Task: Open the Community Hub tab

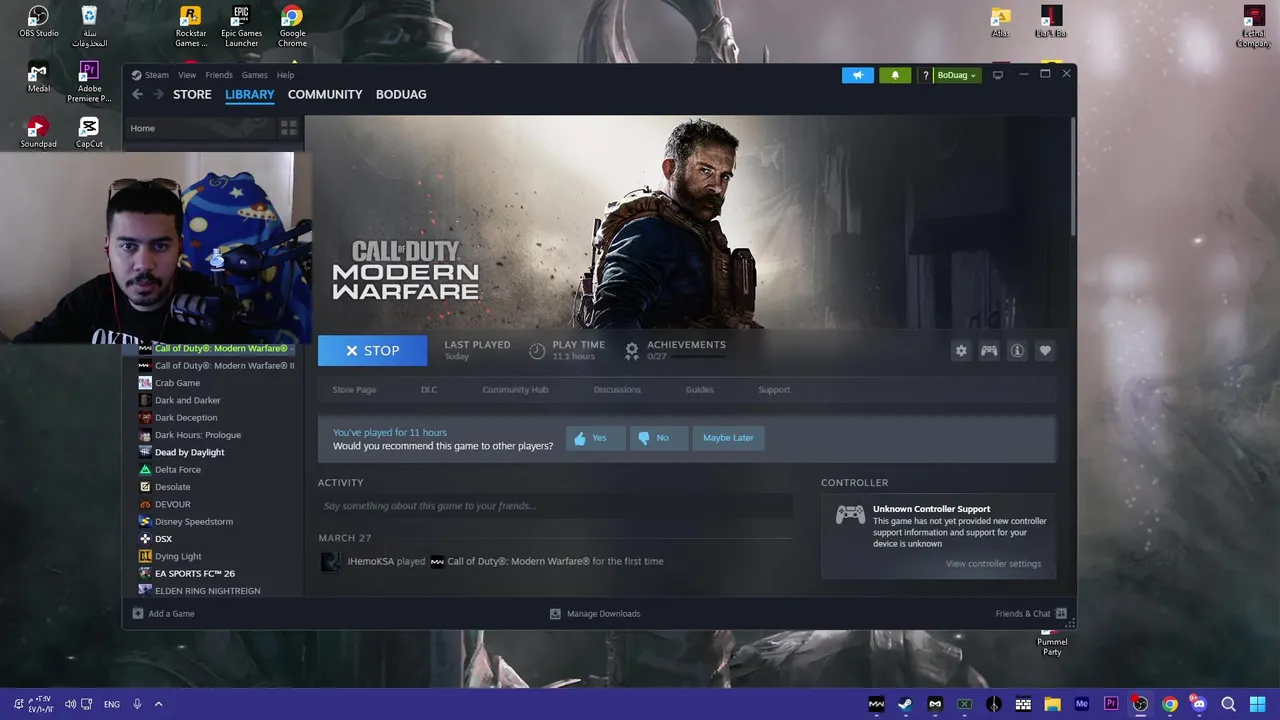Action: [x=515, y=390]
